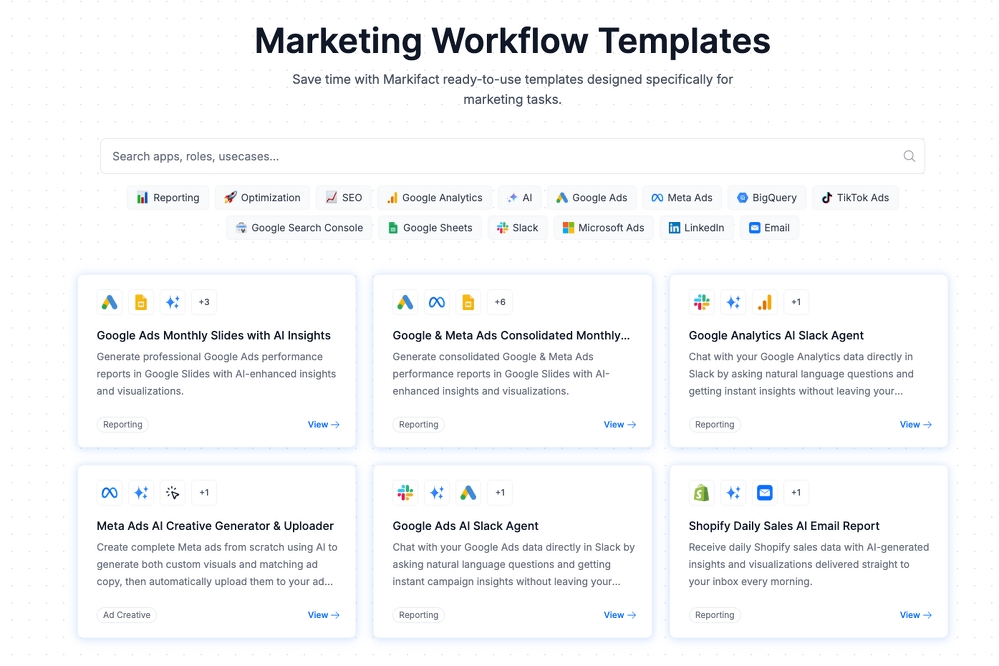The width and height of the screenshot is (999, 666).
Task: Select the LinkedIn filter chip
Action: (x=696, y=228)
